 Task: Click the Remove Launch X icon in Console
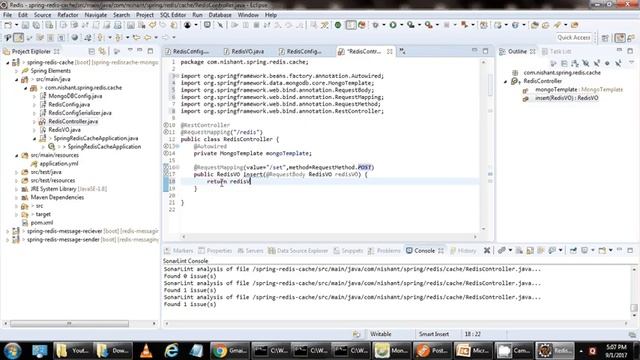(x=487, y=250)
